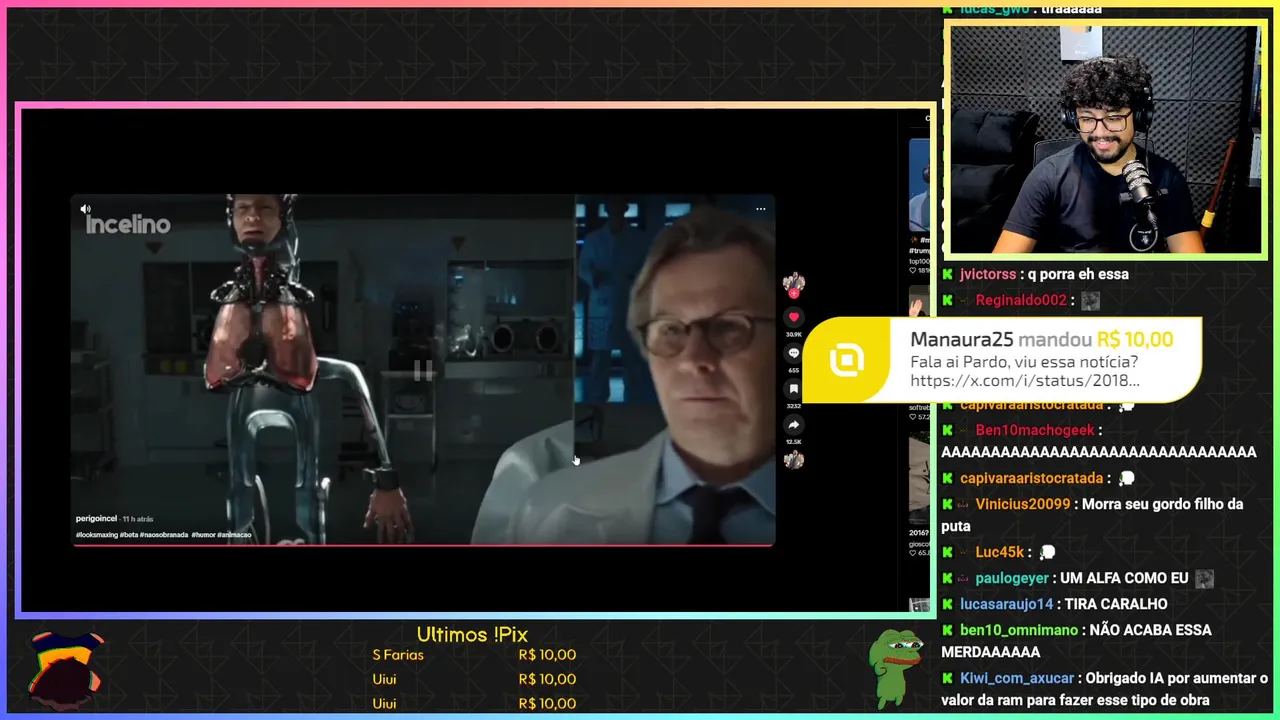
Task: Mute the video with the speaker icon
Action: pos(85,209)
